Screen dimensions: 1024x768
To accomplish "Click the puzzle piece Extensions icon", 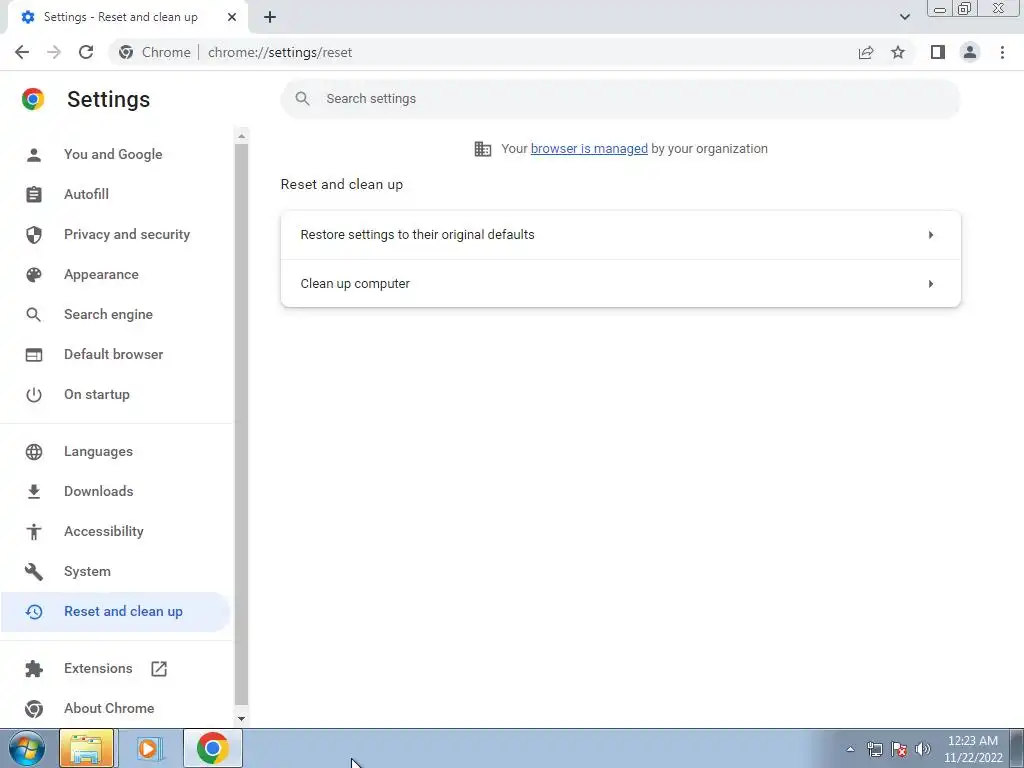I will click(x=34, y=668).
